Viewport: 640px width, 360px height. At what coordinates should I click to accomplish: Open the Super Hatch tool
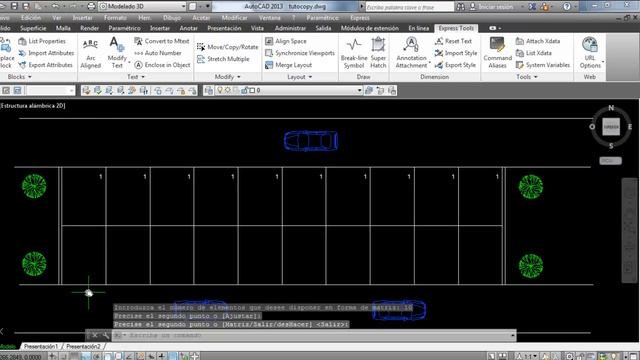click(x=378, y=53)
